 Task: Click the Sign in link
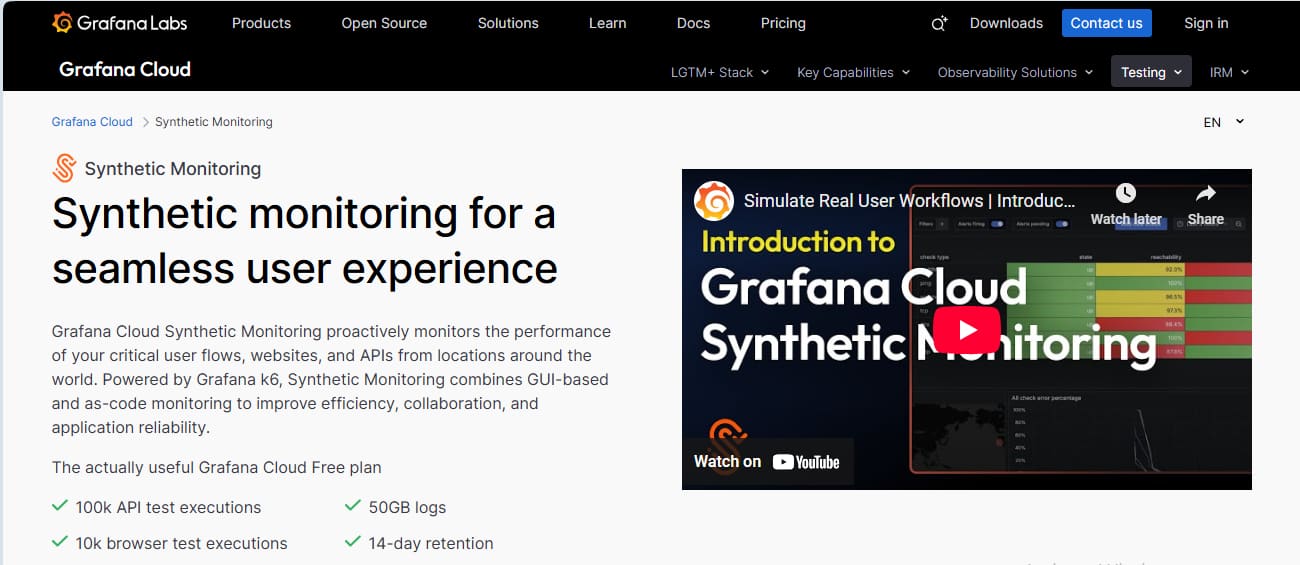pos(1206,23)
